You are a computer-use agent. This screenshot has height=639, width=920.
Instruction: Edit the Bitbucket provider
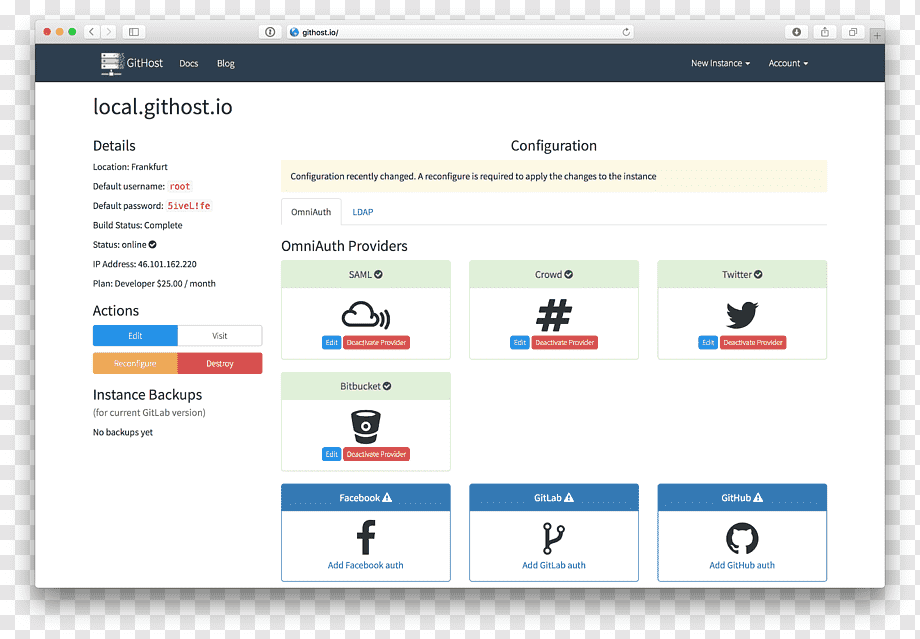tap(332, 454)
